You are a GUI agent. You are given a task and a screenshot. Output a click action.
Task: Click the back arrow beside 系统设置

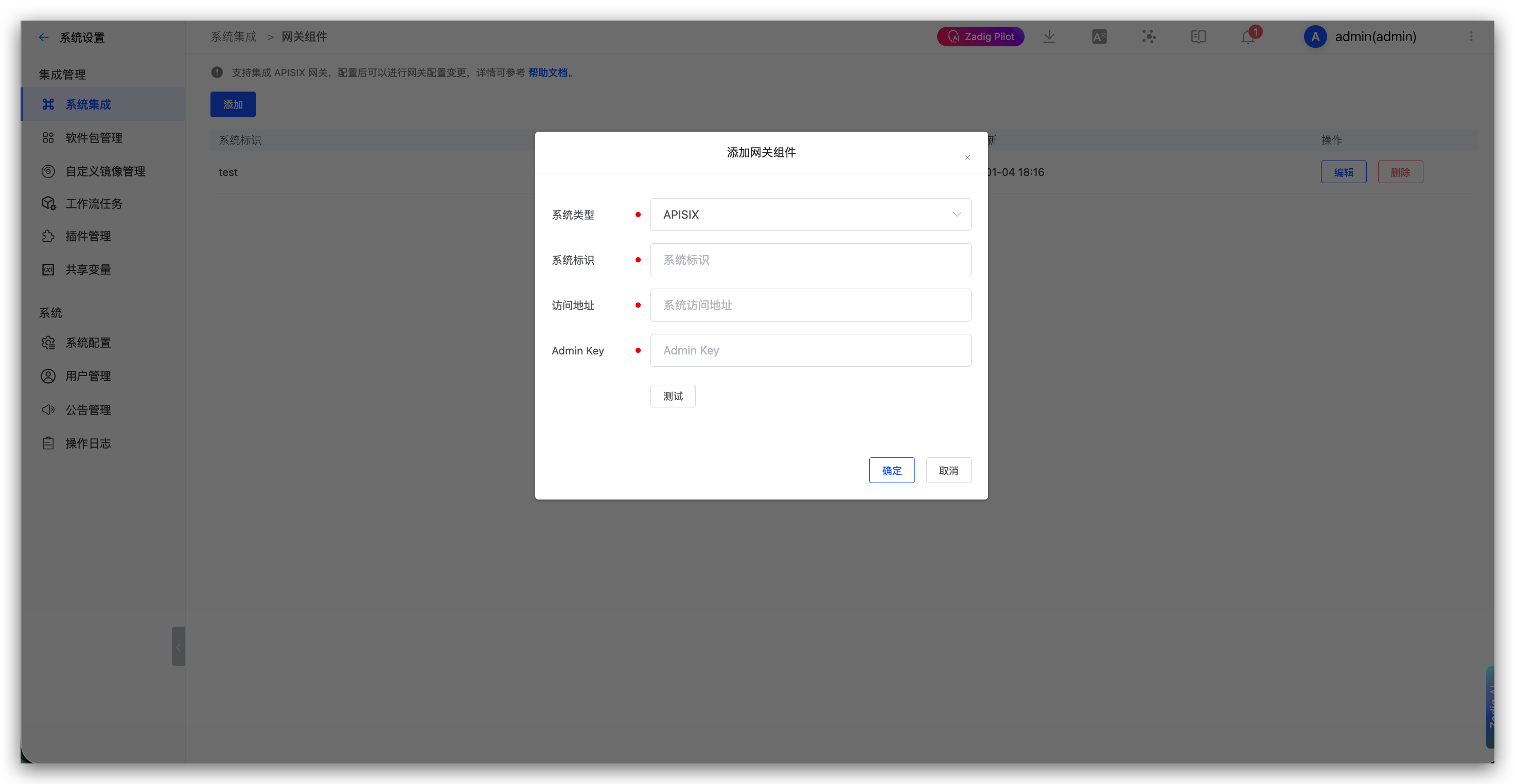tap(44, 37)
